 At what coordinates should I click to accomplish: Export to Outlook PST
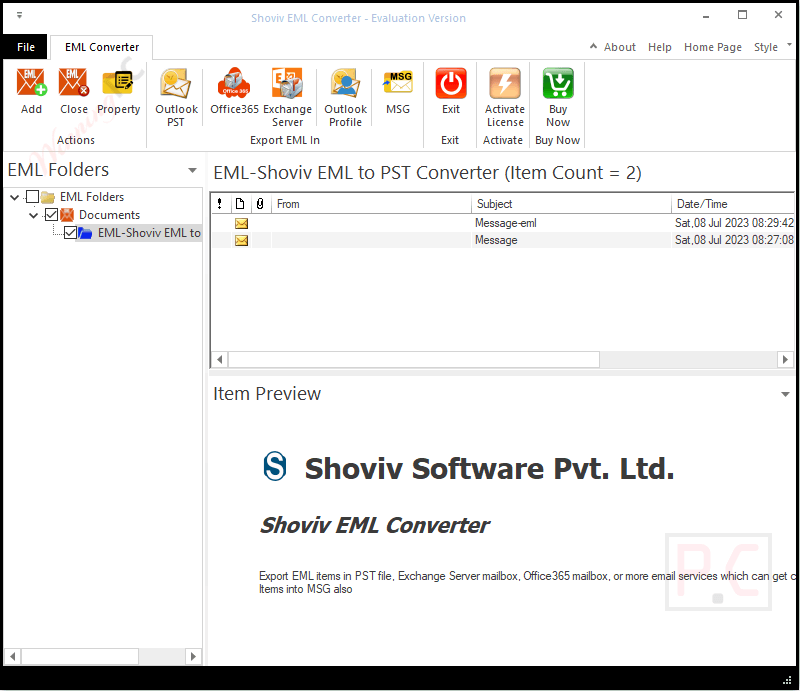(176, 83)
